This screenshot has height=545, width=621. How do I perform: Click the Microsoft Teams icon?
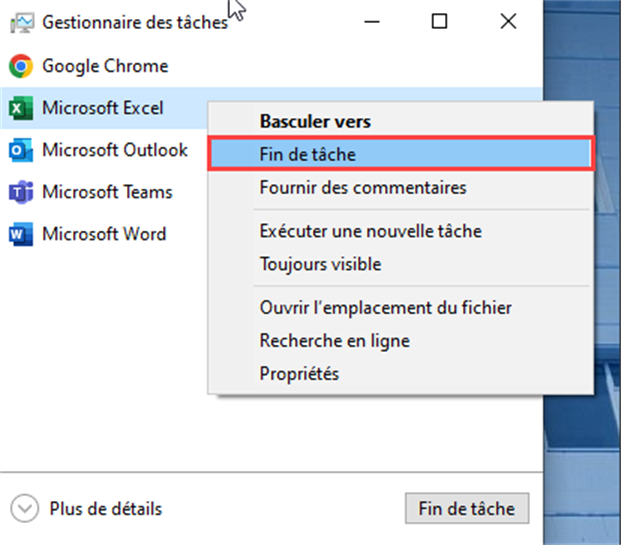(20, 192)
